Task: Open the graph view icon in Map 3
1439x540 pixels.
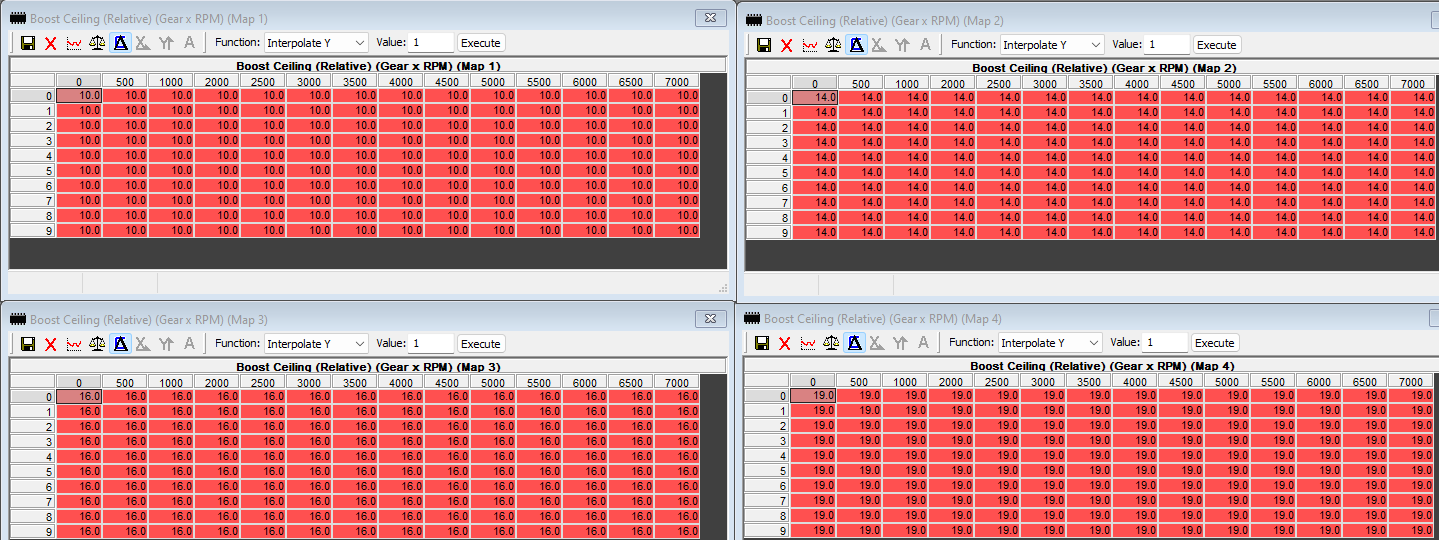Action: pos(74,344)
